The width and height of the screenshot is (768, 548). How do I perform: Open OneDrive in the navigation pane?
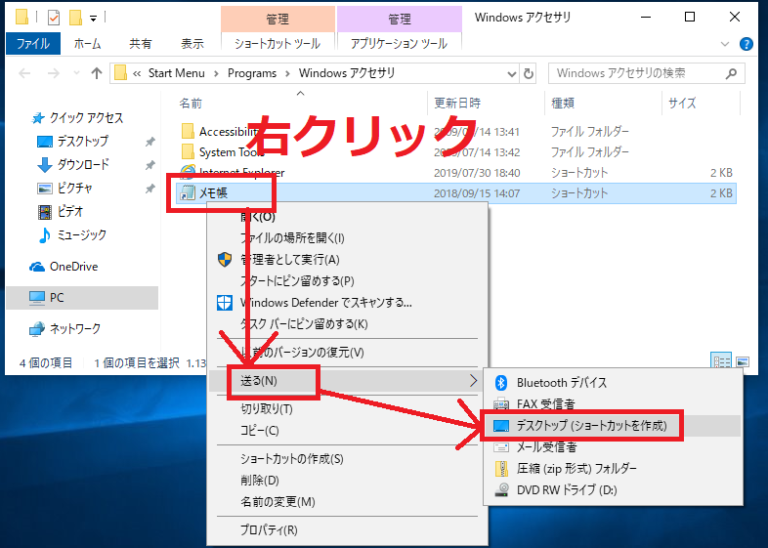tap(75, 266)
